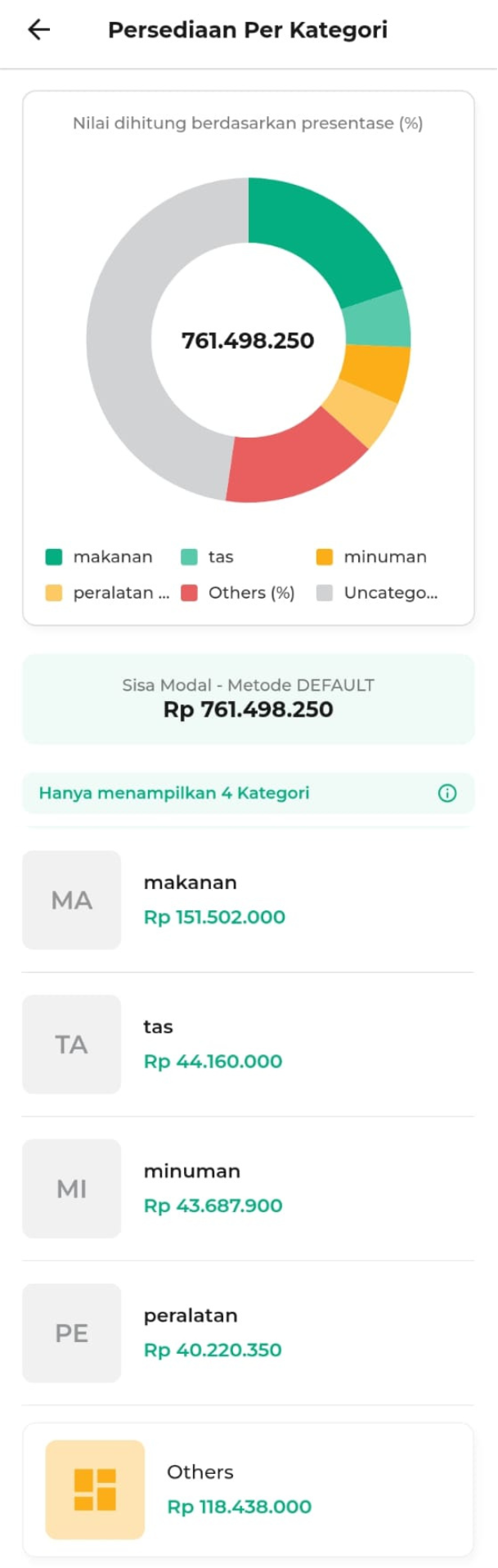
Task: Tap the MA makanan thumbnail
Action: (x=72, y=900)
